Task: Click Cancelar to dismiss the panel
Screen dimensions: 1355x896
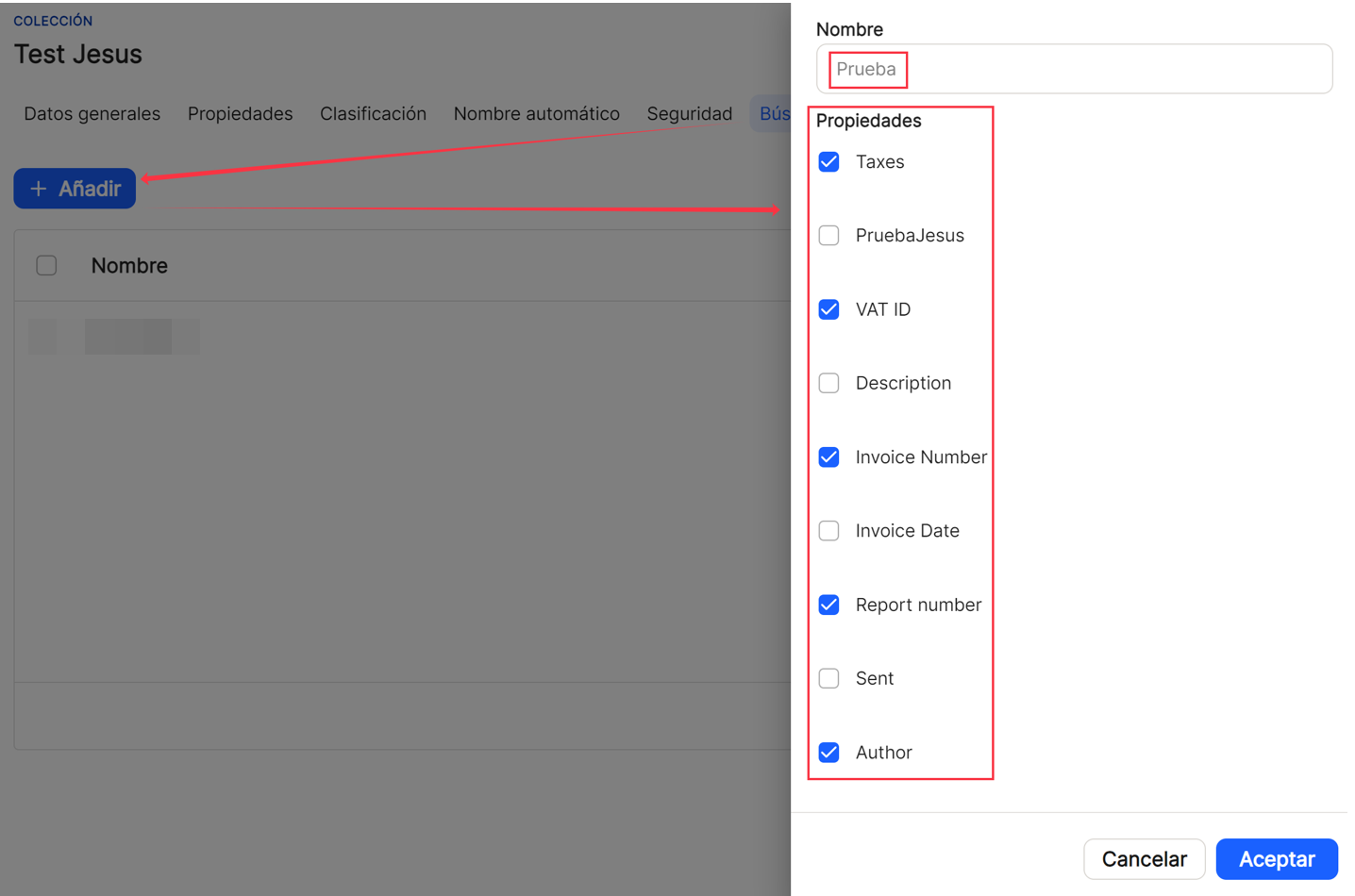Action: coord(1144,859)
